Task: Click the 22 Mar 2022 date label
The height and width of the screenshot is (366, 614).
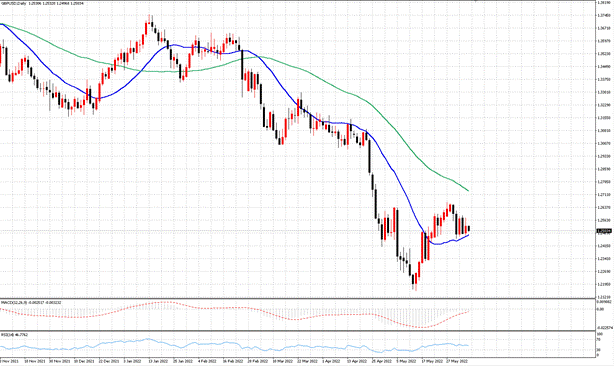Action: pos(306,361)
